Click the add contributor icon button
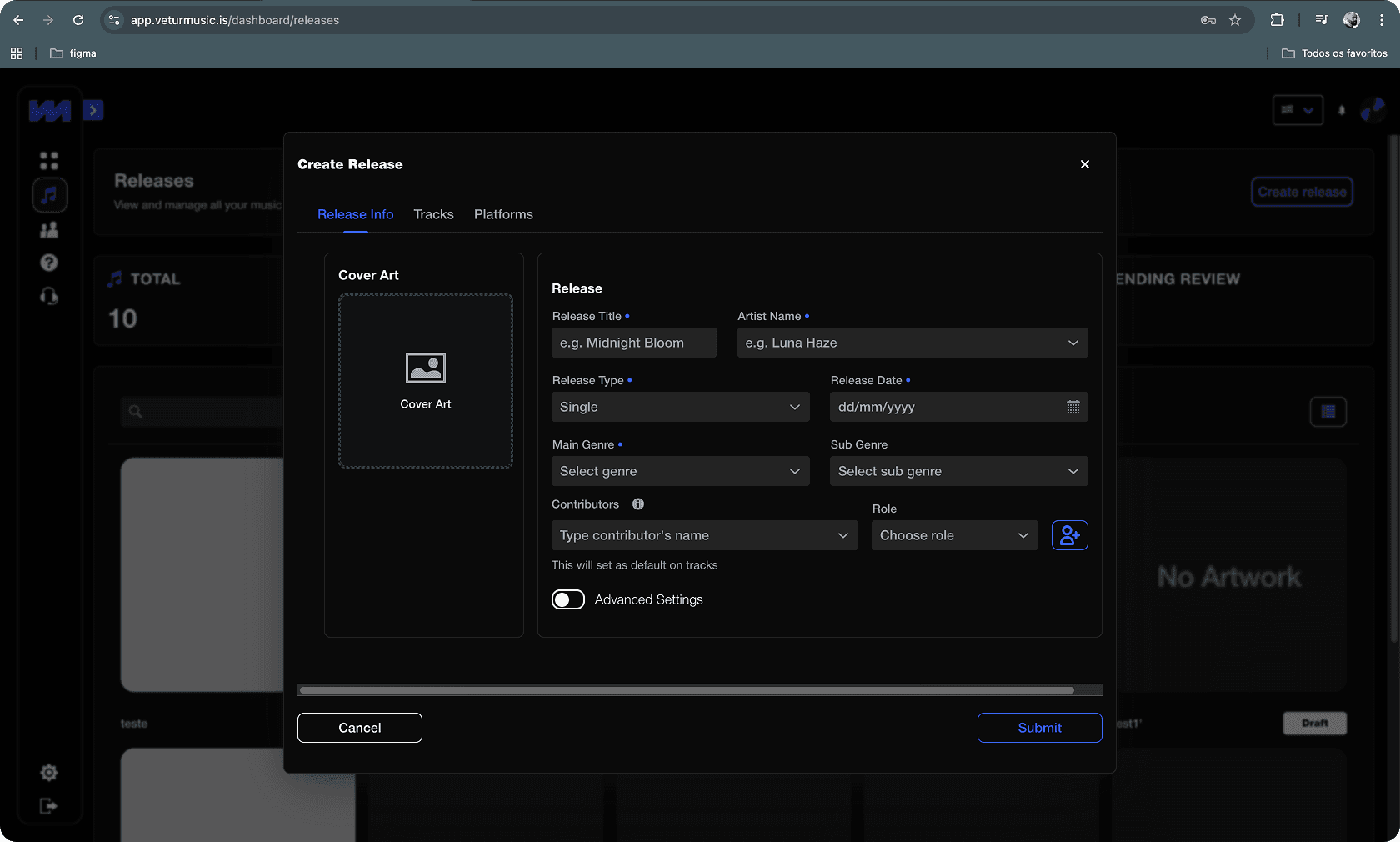 [x=1069, y=535]
